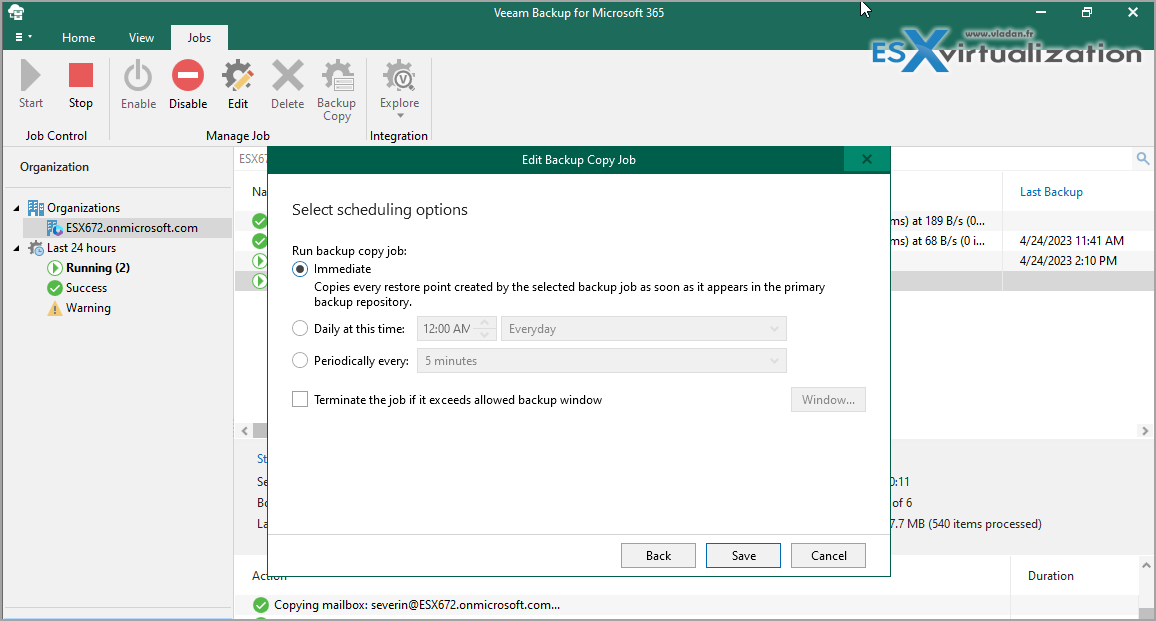Open the Everyday schedule dropdown
Image resolution: width=1156 pixels, height=621 pixels.
[x=644, y=329]
